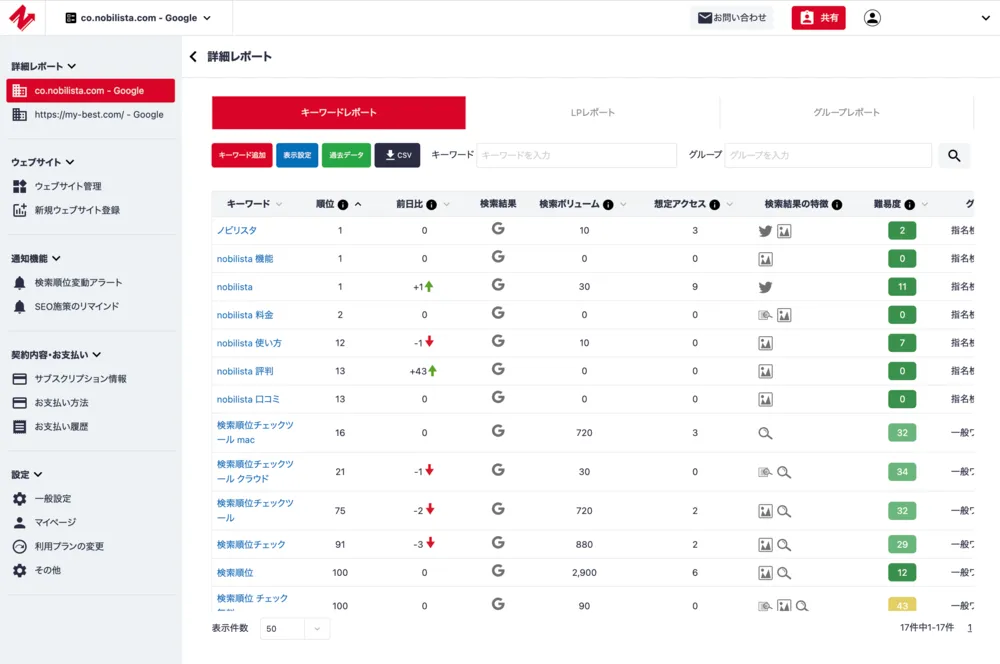Click the info icon next to 想定アクセス
This screenshot has width=1000, height=664.
(715, 205)
